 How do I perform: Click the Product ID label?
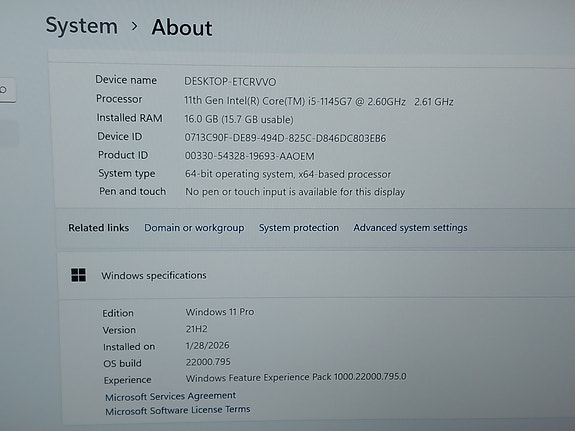(x=123, y=155)
